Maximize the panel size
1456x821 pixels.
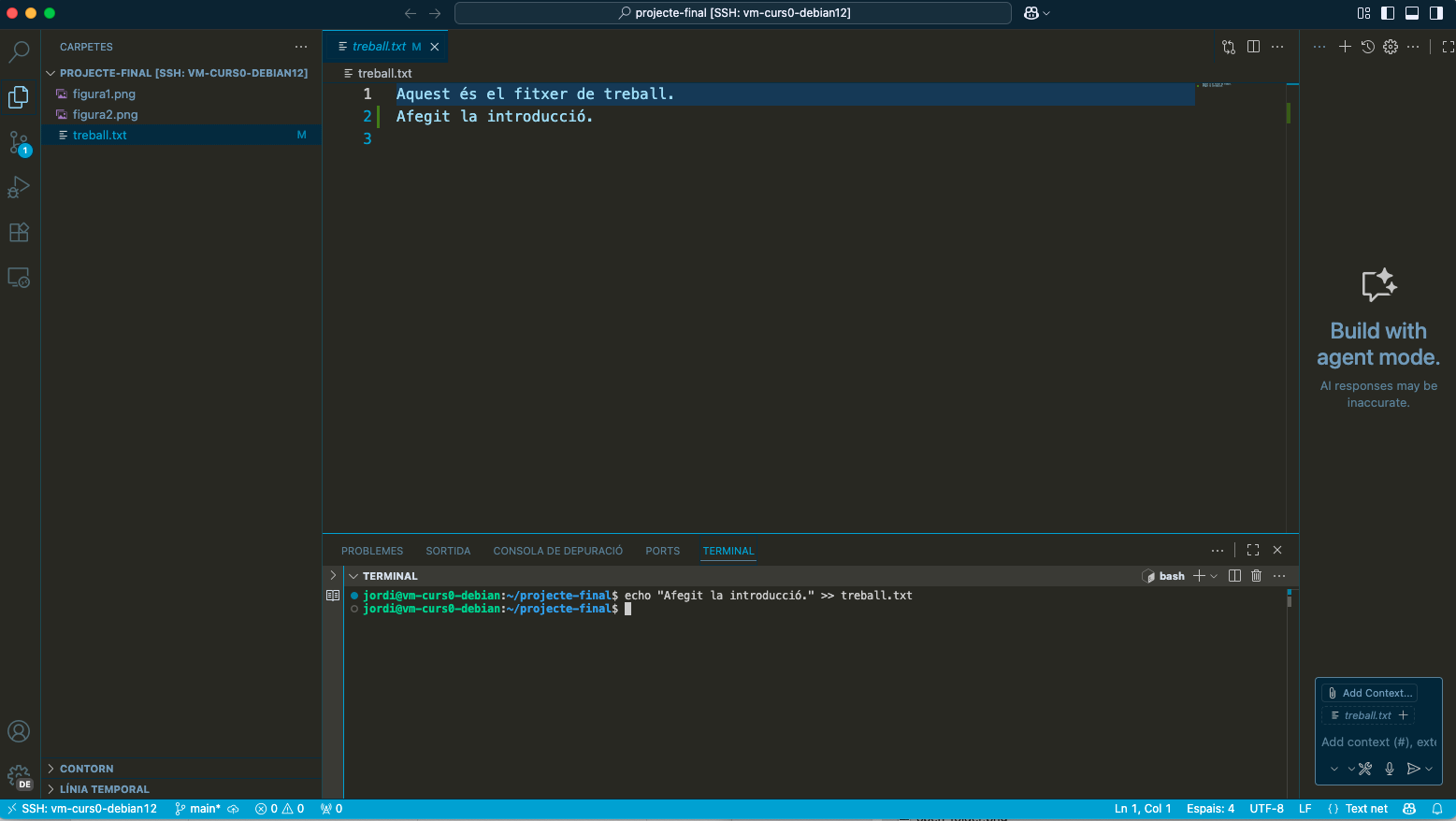[1253, 551]
